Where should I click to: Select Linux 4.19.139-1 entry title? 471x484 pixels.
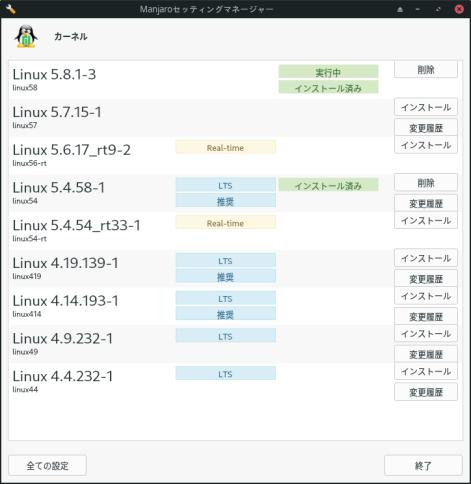click(x=65, y=263)
